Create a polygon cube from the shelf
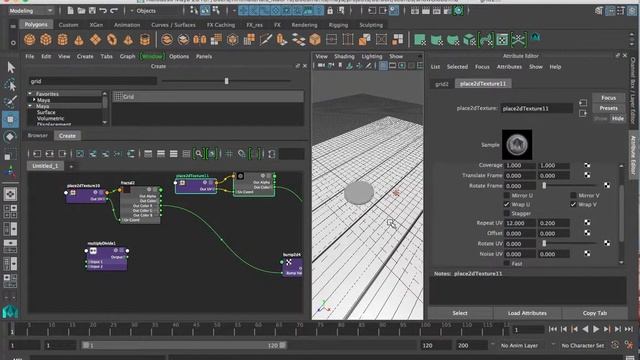640x360 pixels. pyautogui.click(x=46, y=40)
